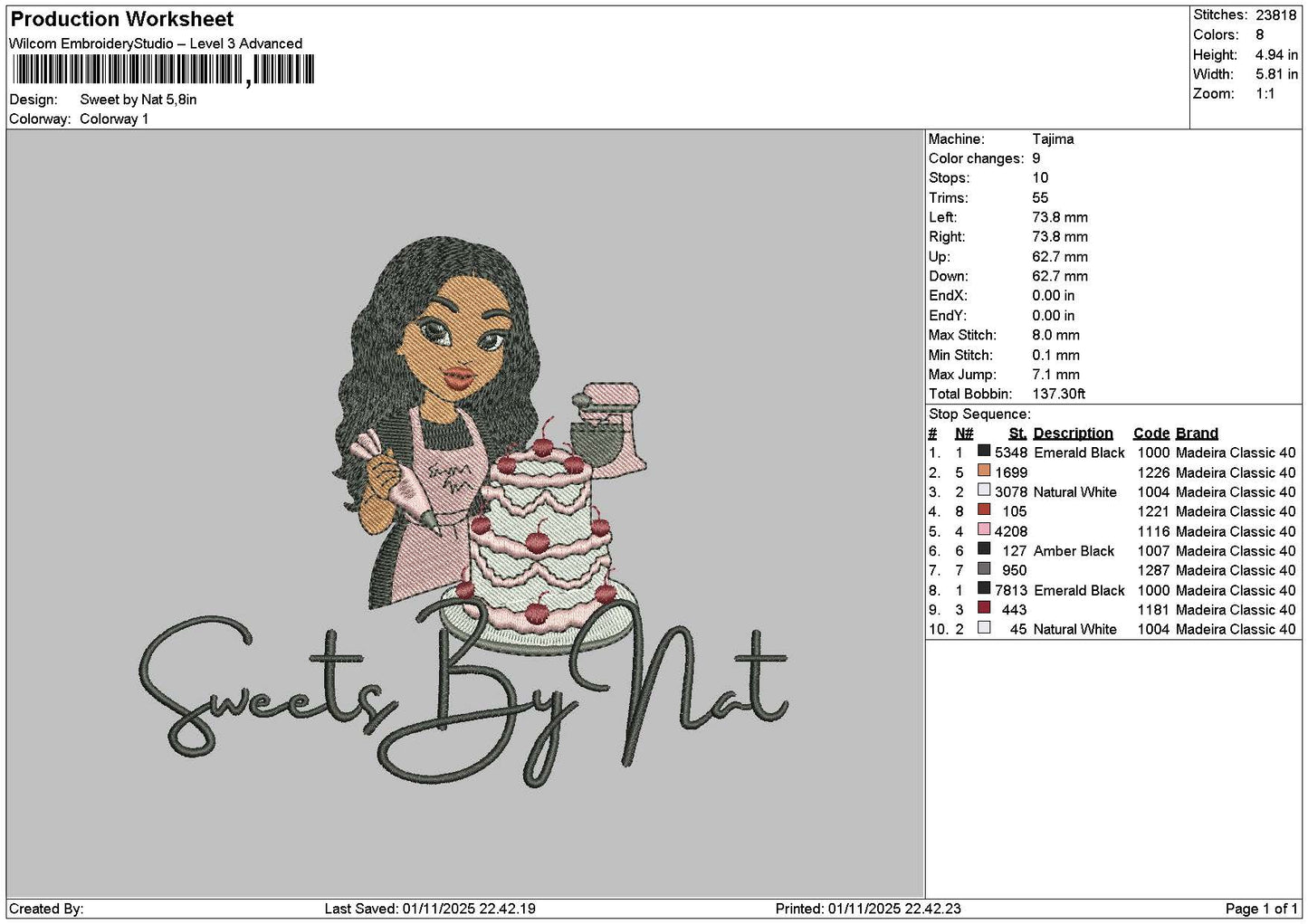Click the Up value 62.7 mm
This screenshot has height=924, width=1308.
[x=1060, y=257]
